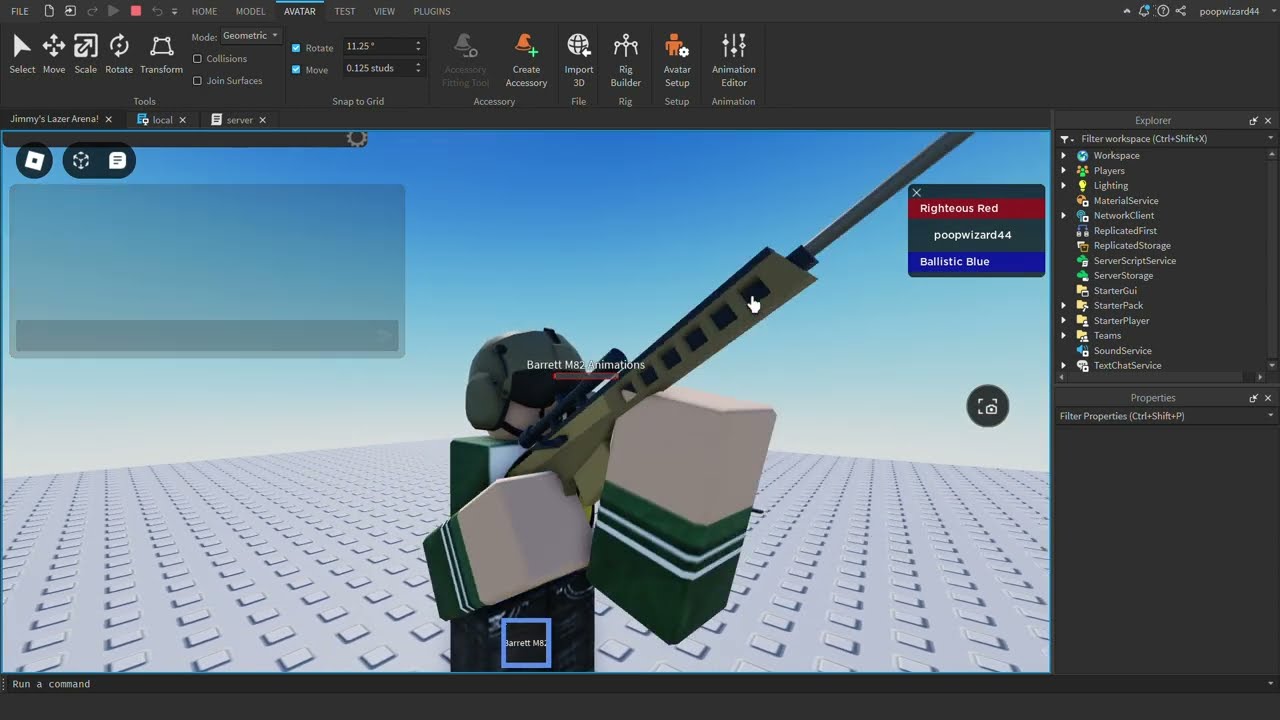Enable the Join Surfaces checkbox
Viewport: 1280px width, 720px height.
197,81
